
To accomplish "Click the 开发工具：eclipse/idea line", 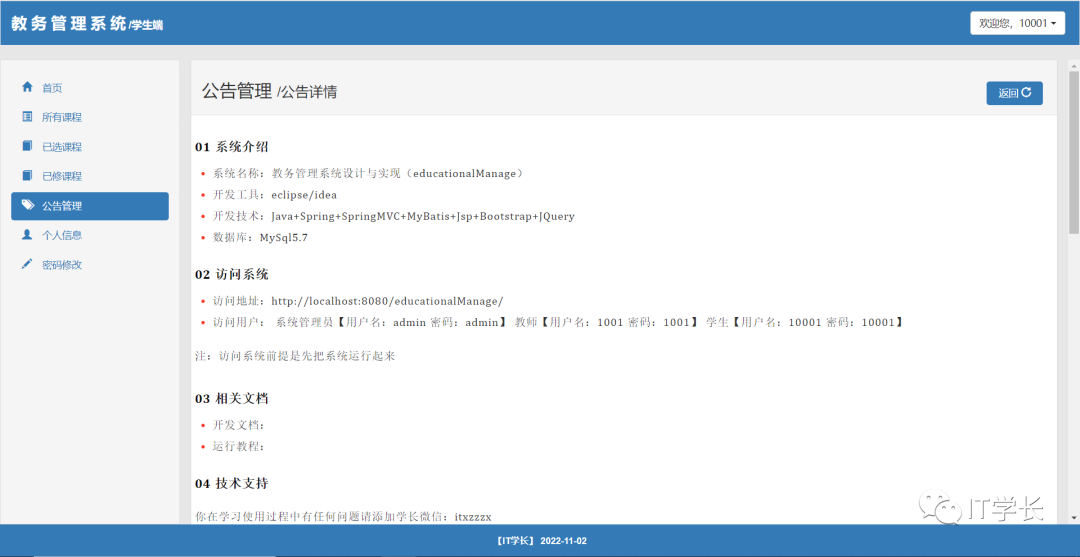I will pos(275,194).
